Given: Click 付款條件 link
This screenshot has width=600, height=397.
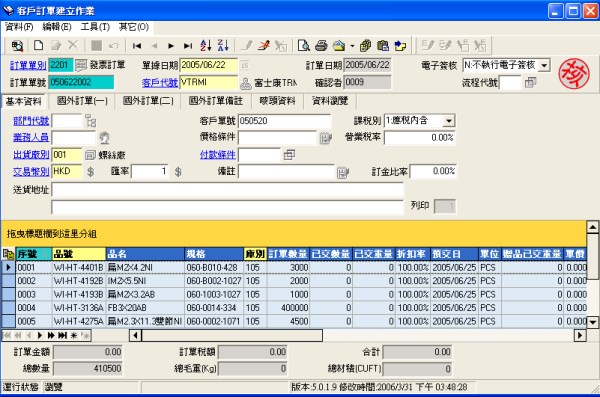Looking at the screenshot, I should click(x=218, y=155).
